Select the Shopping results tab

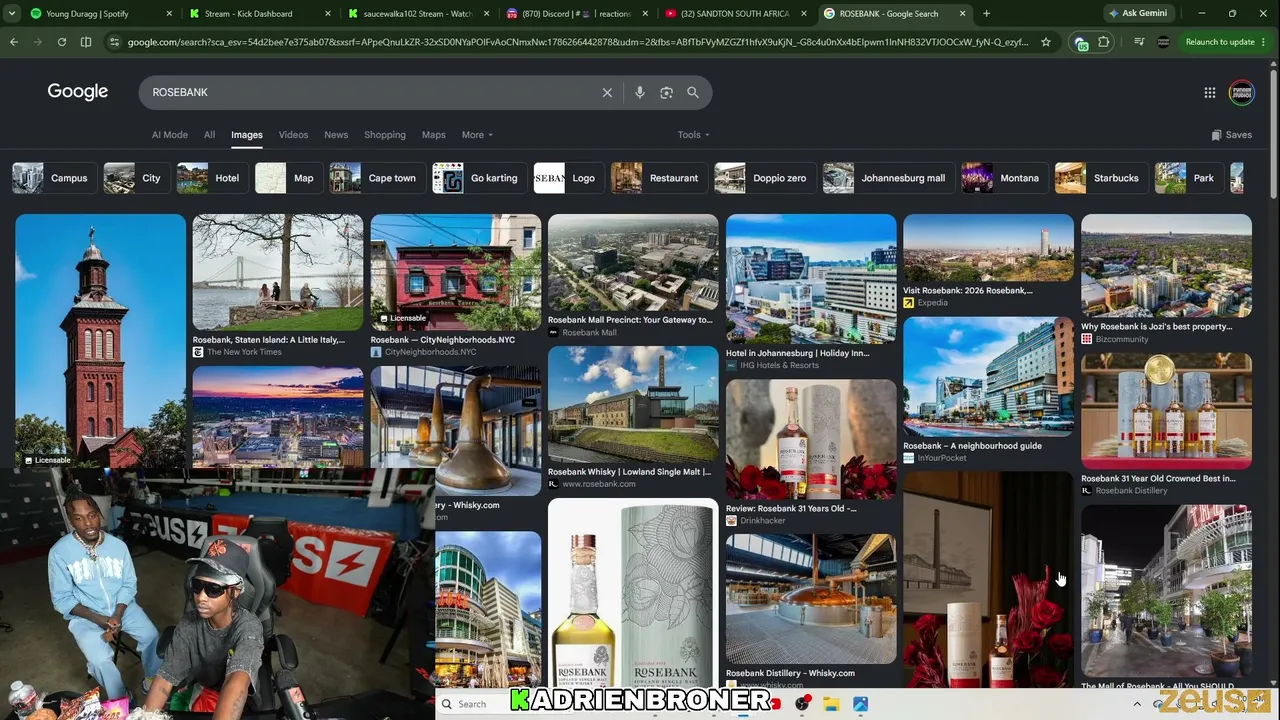385,135
